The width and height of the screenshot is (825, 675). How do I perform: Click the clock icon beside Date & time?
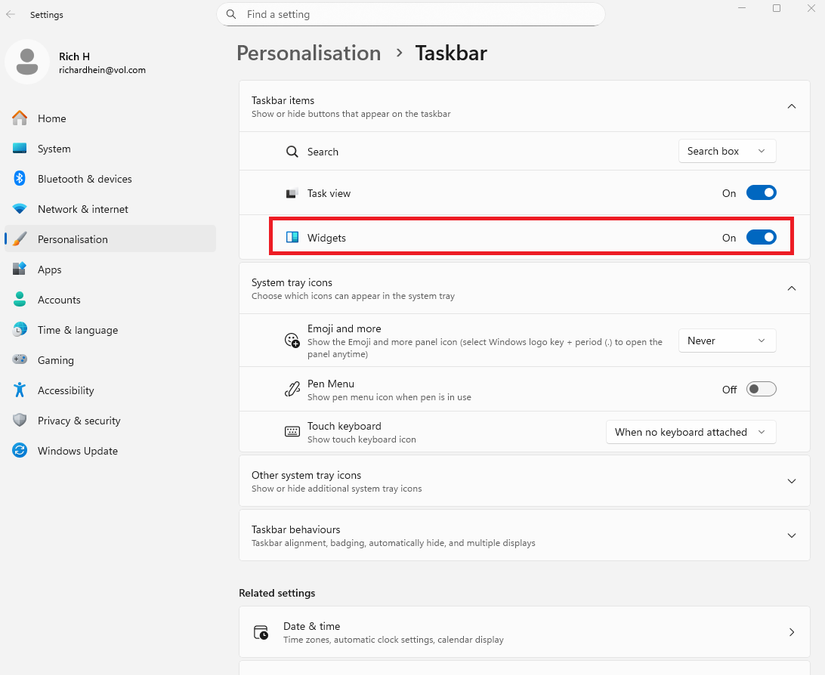[x=261, y=632]
